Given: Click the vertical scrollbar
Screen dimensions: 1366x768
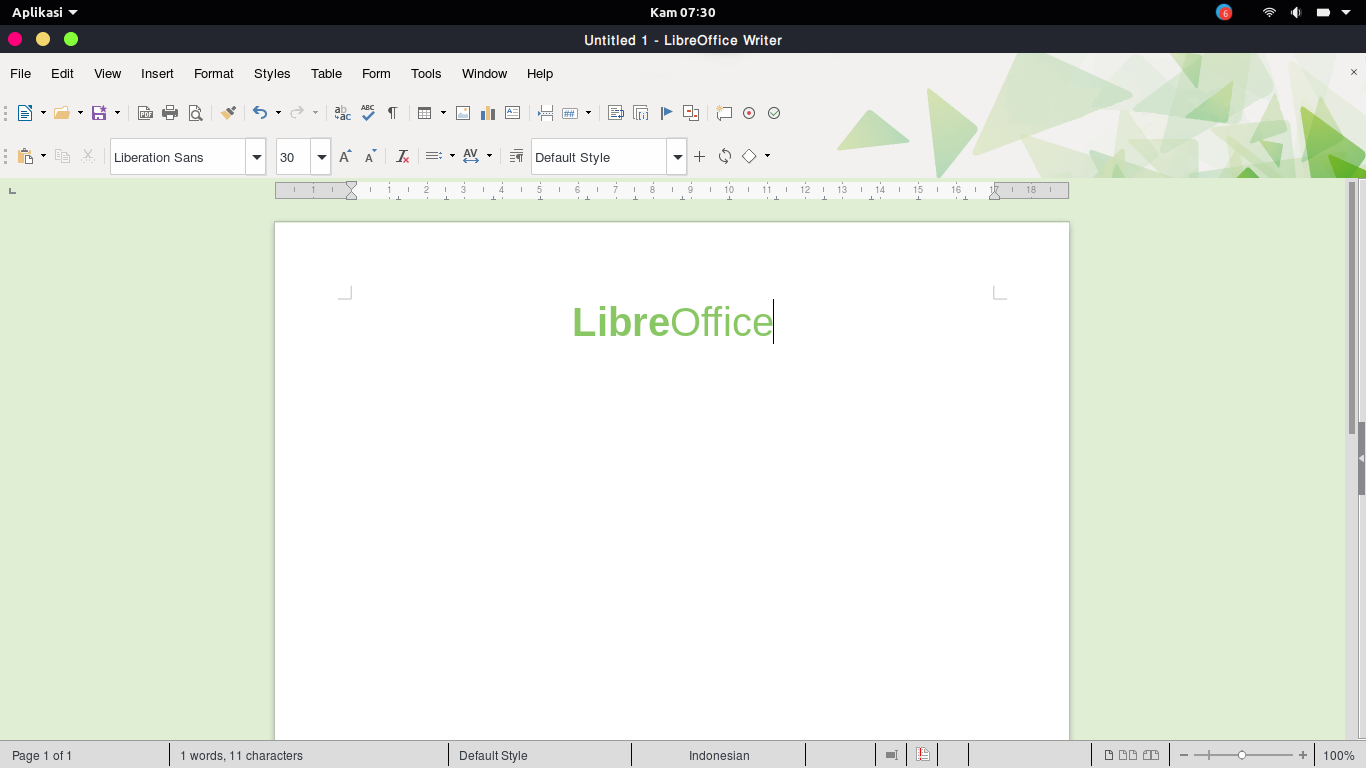Looking at the screenshot, I should pyautogui.click(x=1352, y=307).
